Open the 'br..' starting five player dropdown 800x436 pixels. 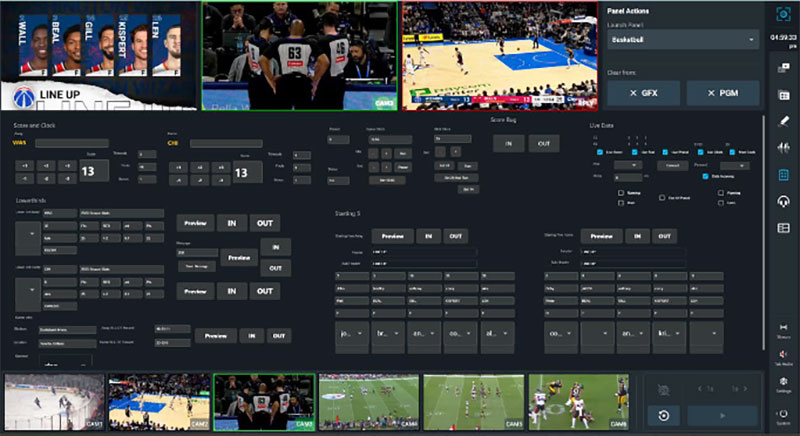pyautogui.click(x=388, y=336)
